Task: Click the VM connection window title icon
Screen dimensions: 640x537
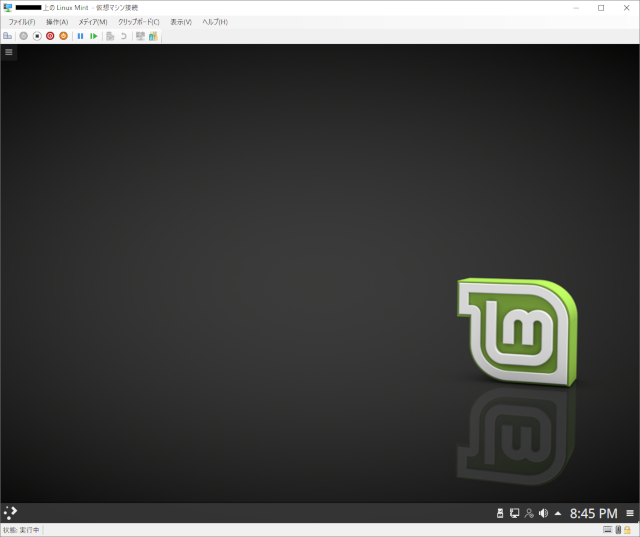Action: 7,8
